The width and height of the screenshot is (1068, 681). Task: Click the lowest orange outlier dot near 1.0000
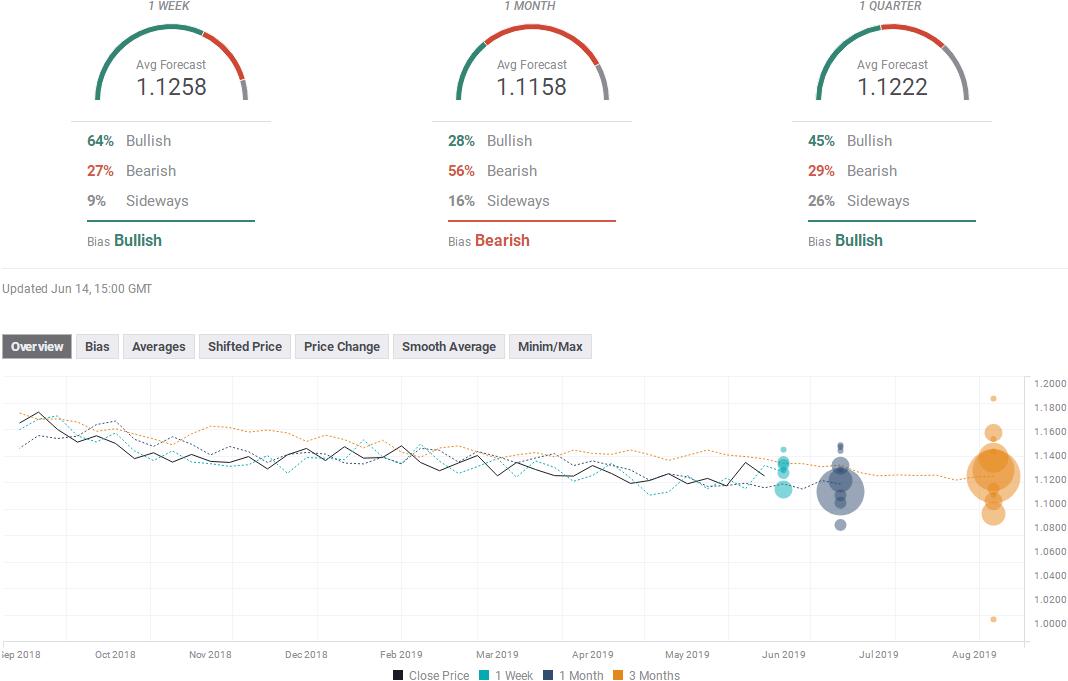[993, 619]
